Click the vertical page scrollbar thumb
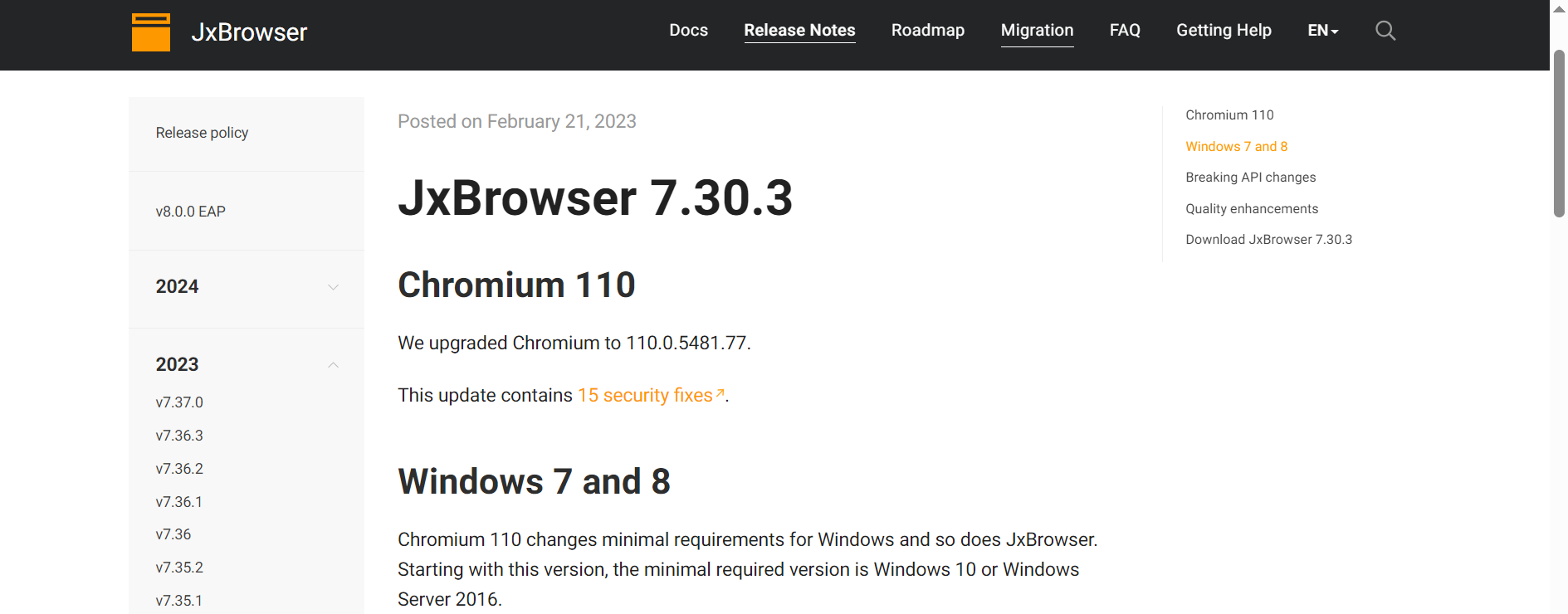Image resolution: width=1568 pixels, height=614 pixels. (1559, 133)
